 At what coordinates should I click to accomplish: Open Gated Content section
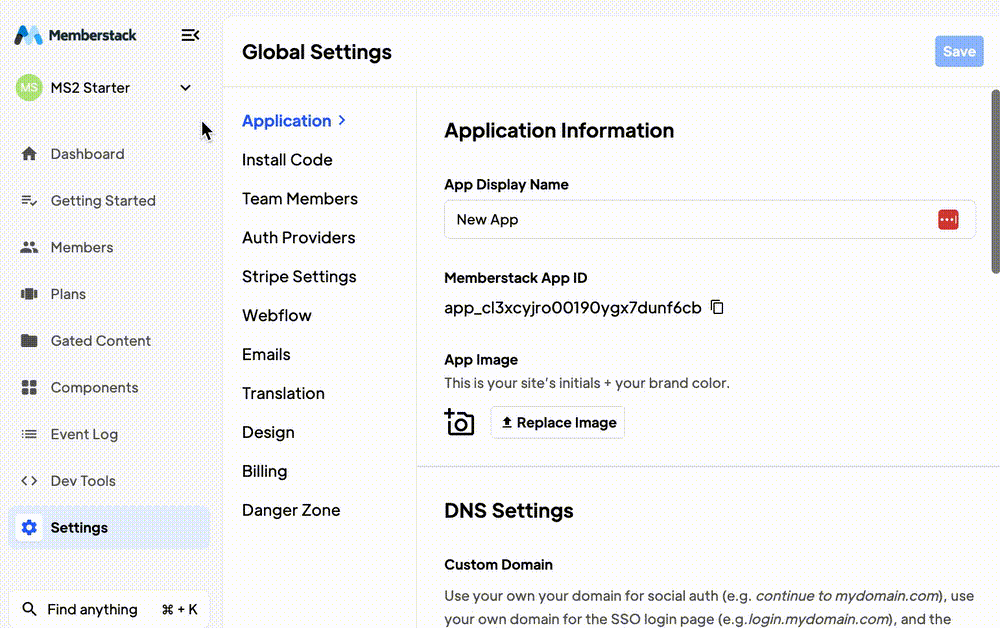pyautogui.click(x=101, y=340)
